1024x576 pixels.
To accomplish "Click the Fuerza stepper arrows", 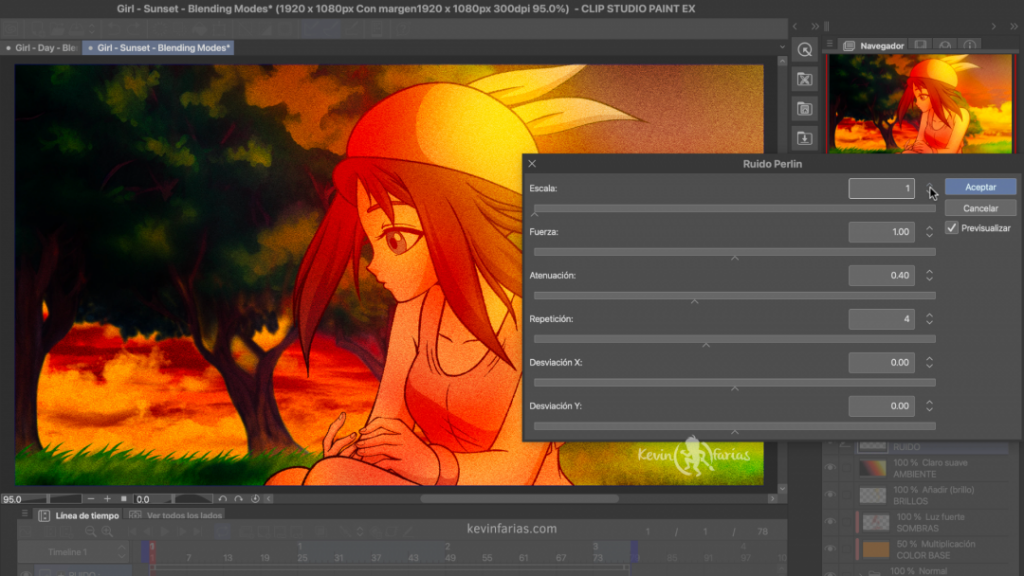I will coord(929,232).
